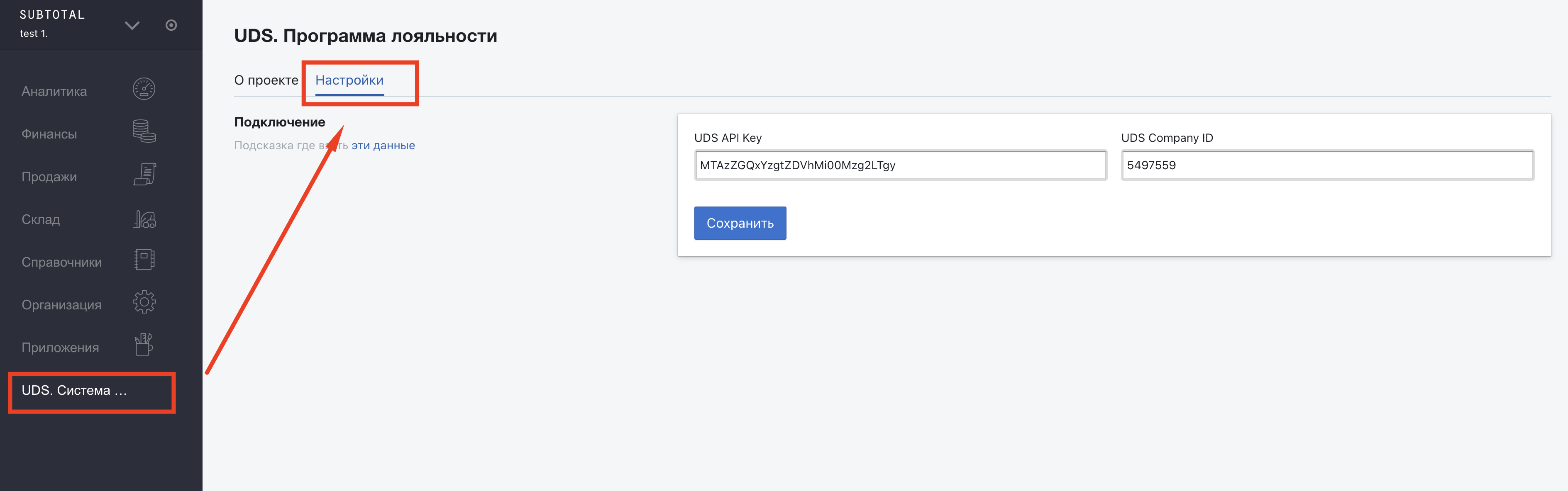The width and height of the screenshot is (1568, 491).
Task: Select the Настройки tab
Action: click(349, 80)
